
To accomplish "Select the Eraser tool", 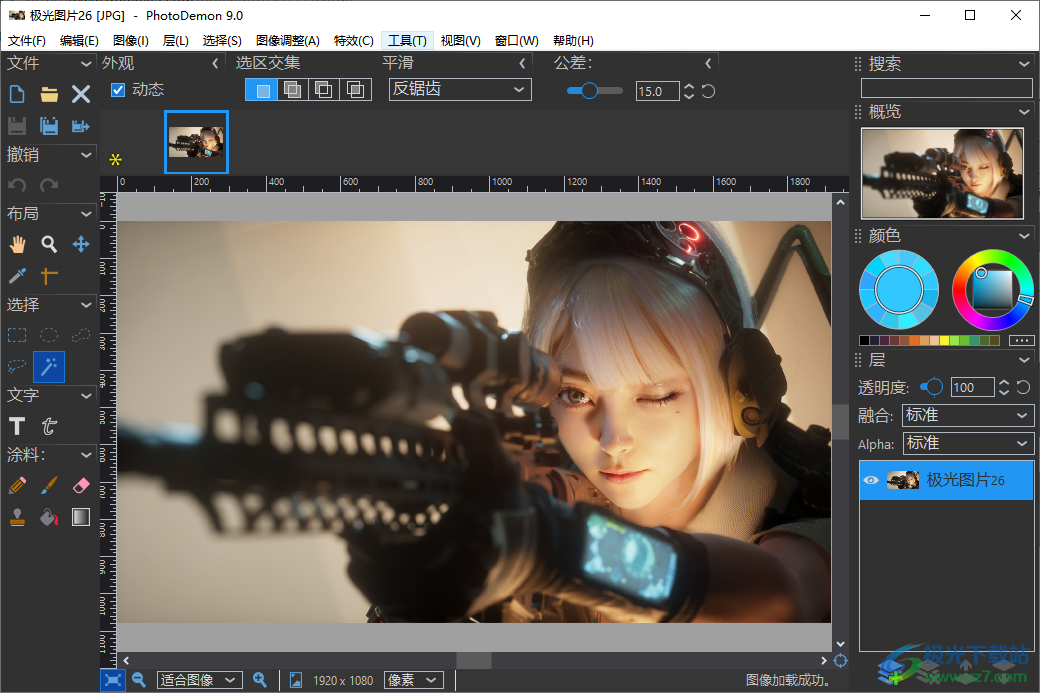I will [x=81, y=485].
